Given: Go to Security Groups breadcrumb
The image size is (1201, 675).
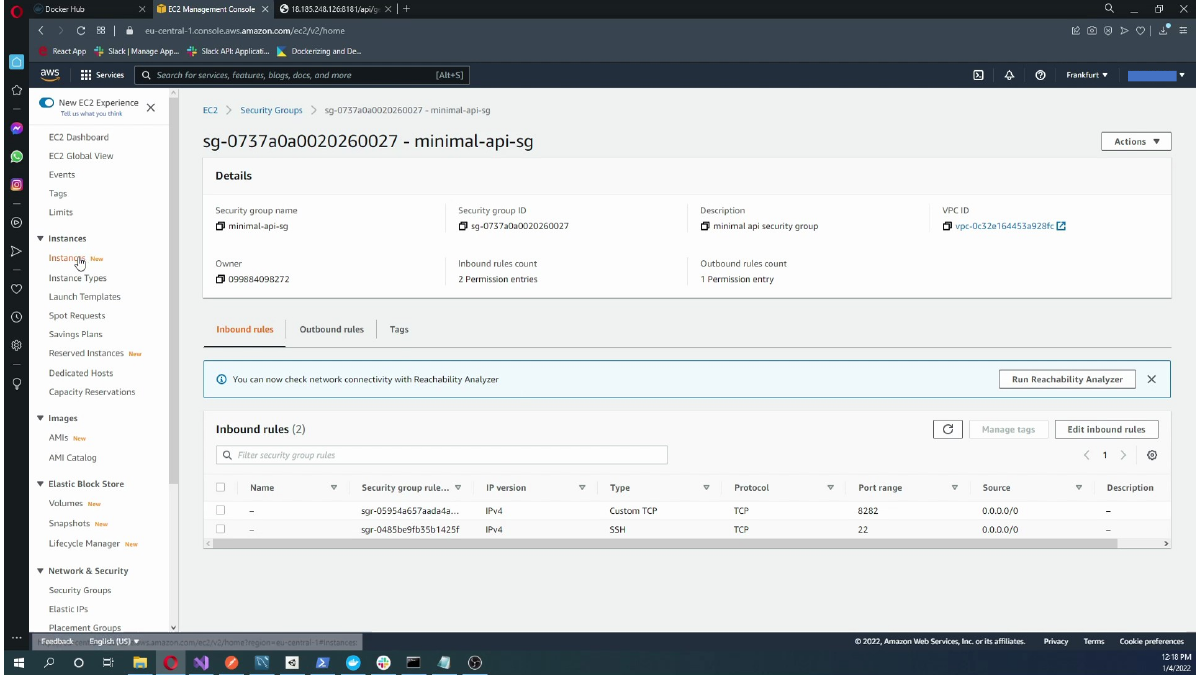Looking at the screenshot, I should point(271,110).
